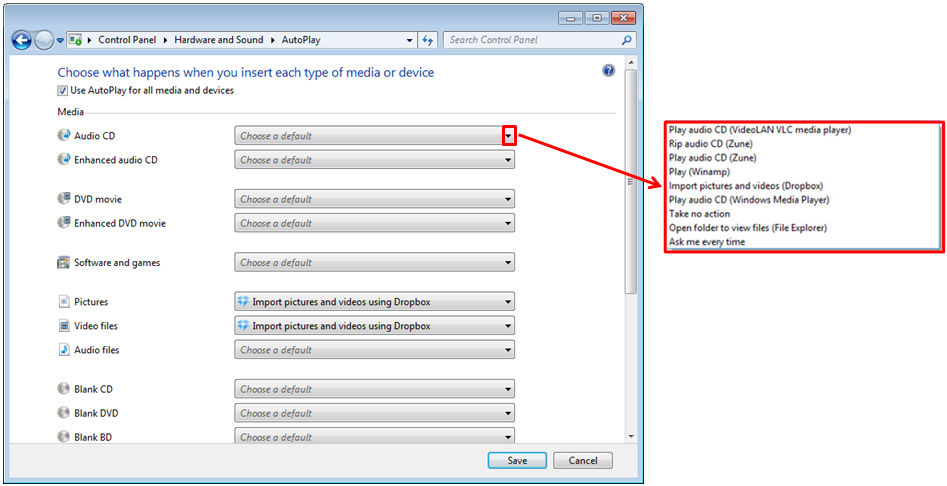
Task: Open the Blank CD default dropdown
Action: point(374,389)
